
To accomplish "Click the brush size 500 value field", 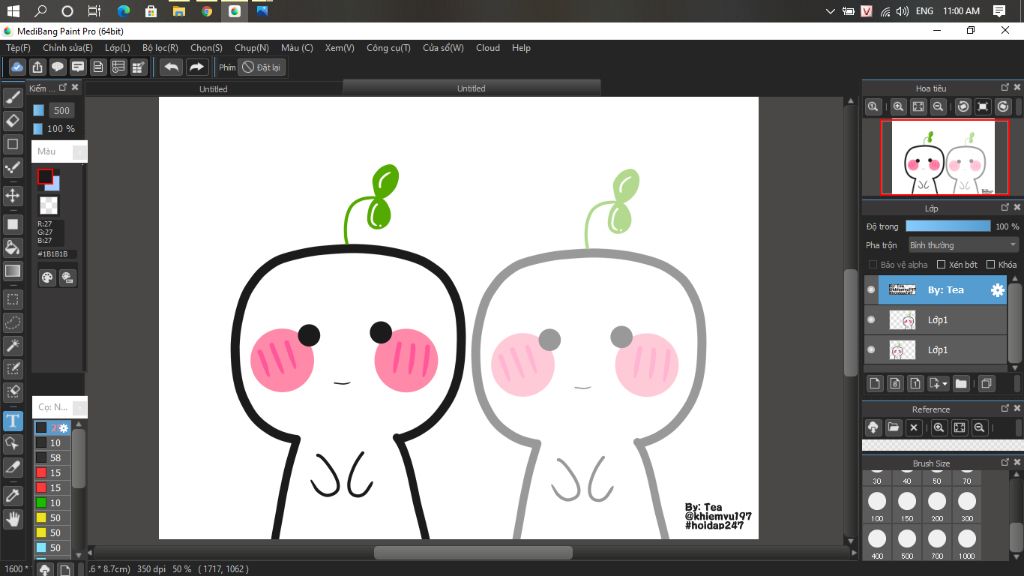I will click(61, 110).
